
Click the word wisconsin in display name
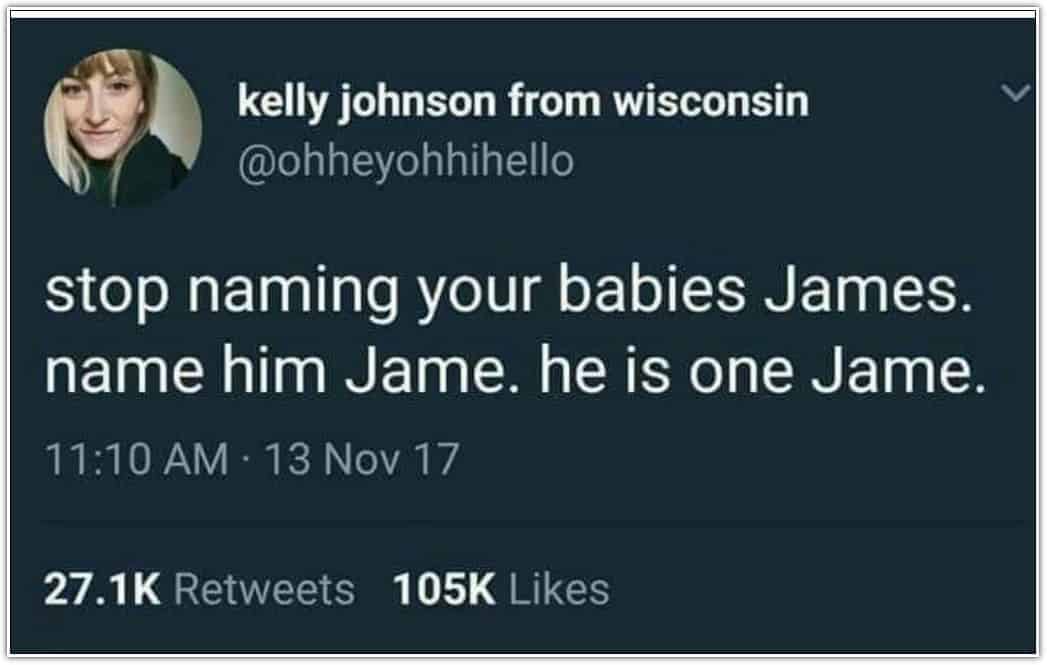[711, 101]
